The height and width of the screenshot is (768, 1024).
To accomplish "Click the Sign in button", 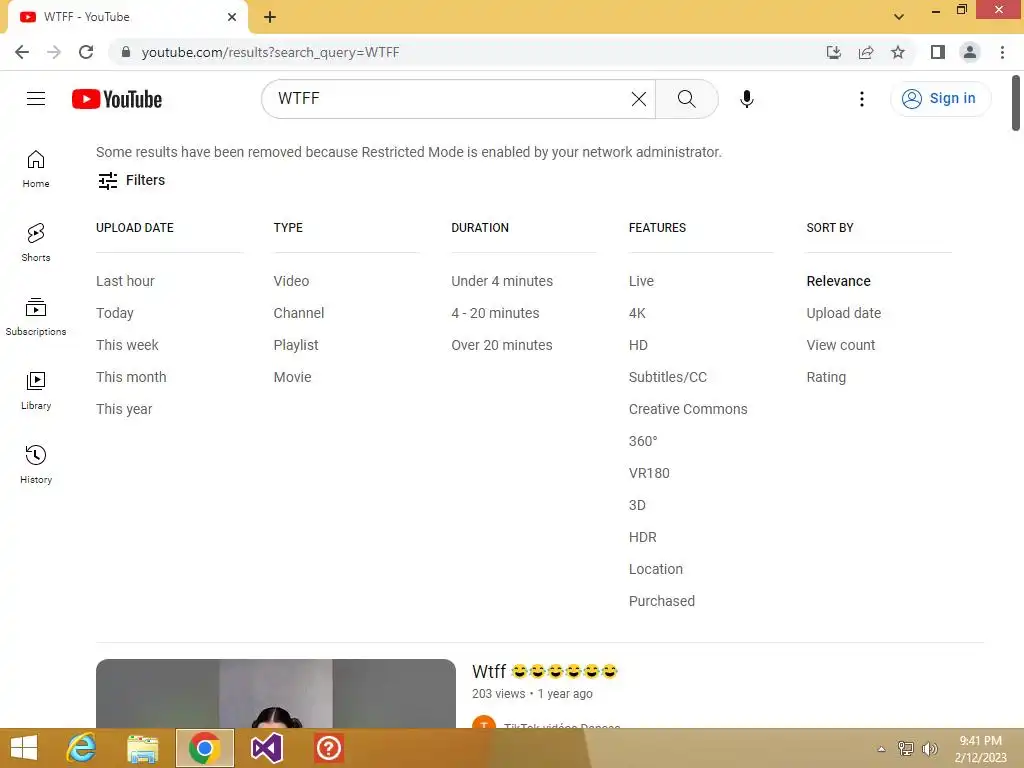I will tap(940, 99).
